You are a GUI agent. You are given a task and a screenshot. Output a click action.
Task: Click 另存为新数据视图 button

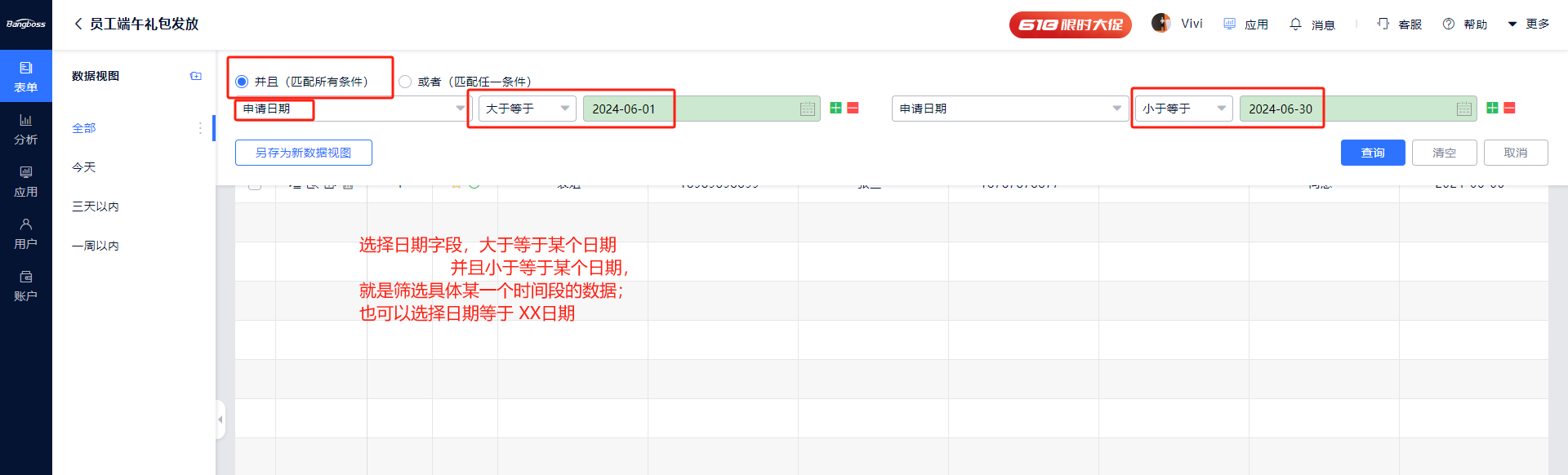click(x=303, y=153)
